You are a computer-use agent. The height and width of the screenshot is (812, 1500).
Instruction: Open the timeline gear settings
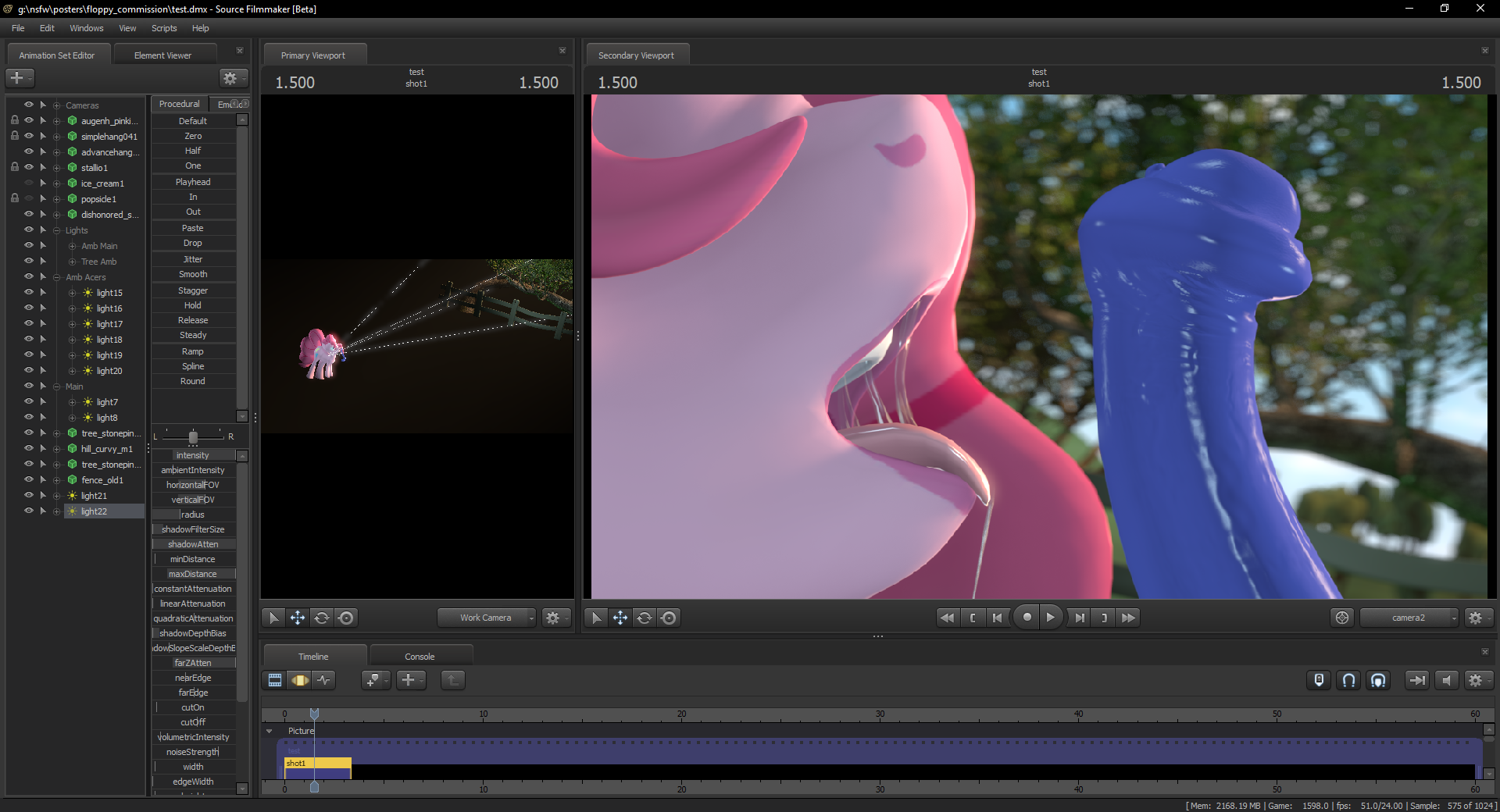click(1478, 680)
